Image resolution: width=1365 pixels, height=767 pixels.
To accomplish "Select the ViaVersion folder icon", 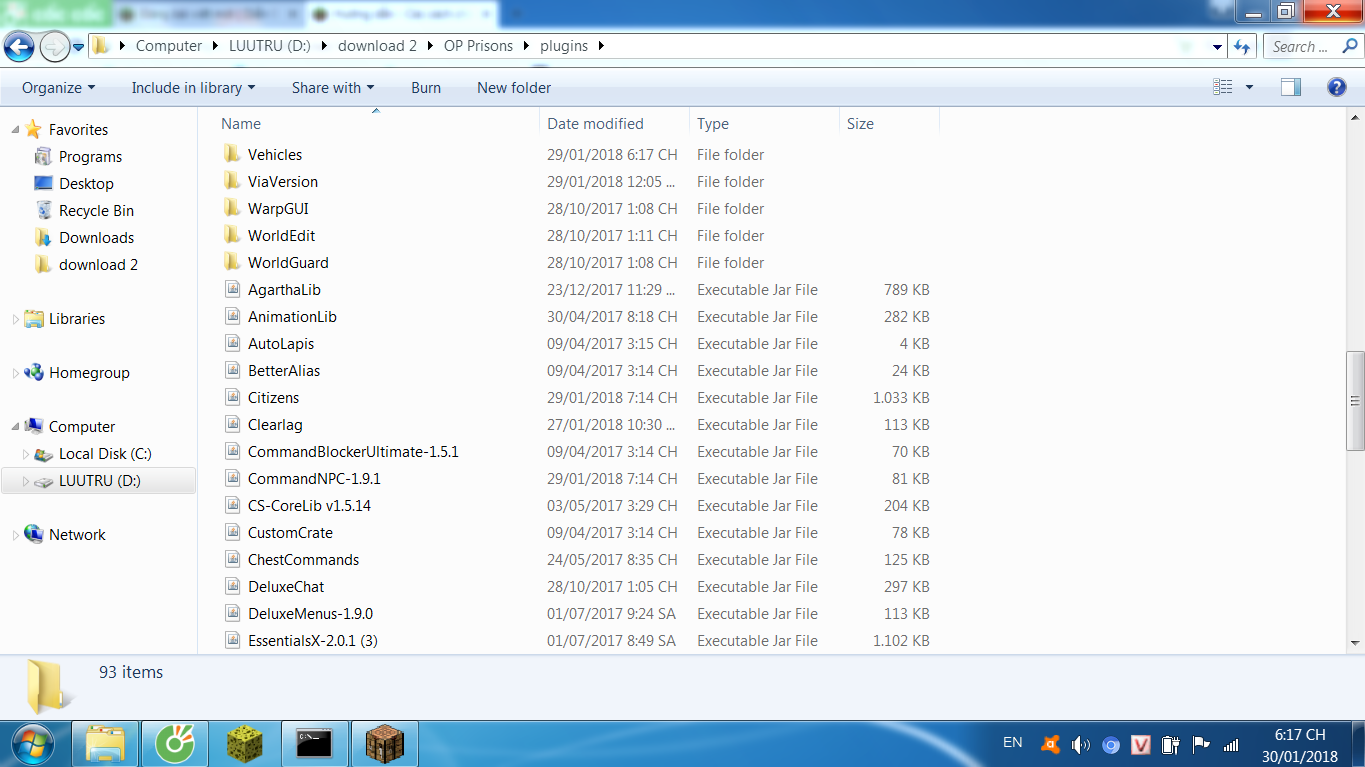I will click(x=232, y=181).
